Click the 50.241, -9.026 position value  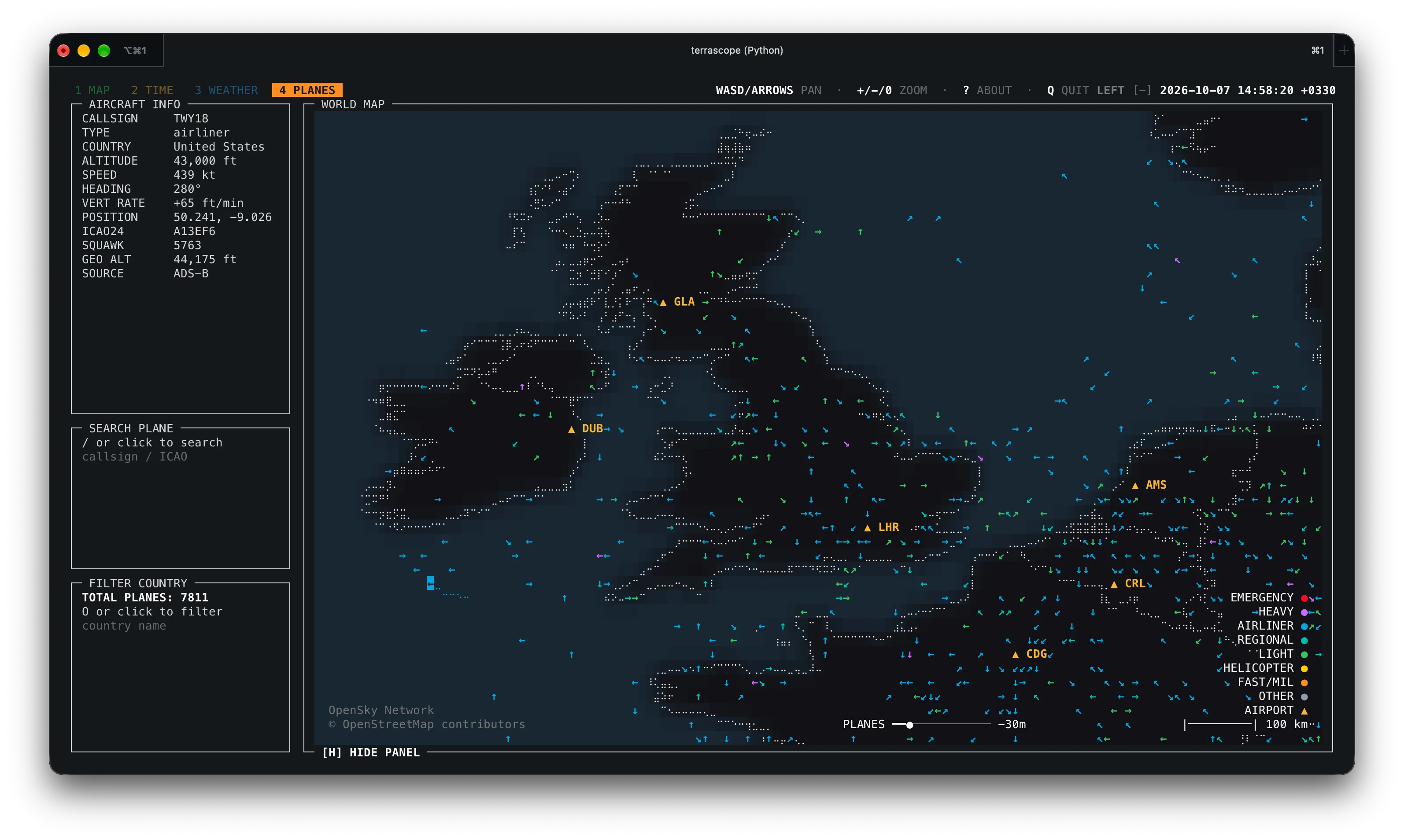(x=222, y=217)
